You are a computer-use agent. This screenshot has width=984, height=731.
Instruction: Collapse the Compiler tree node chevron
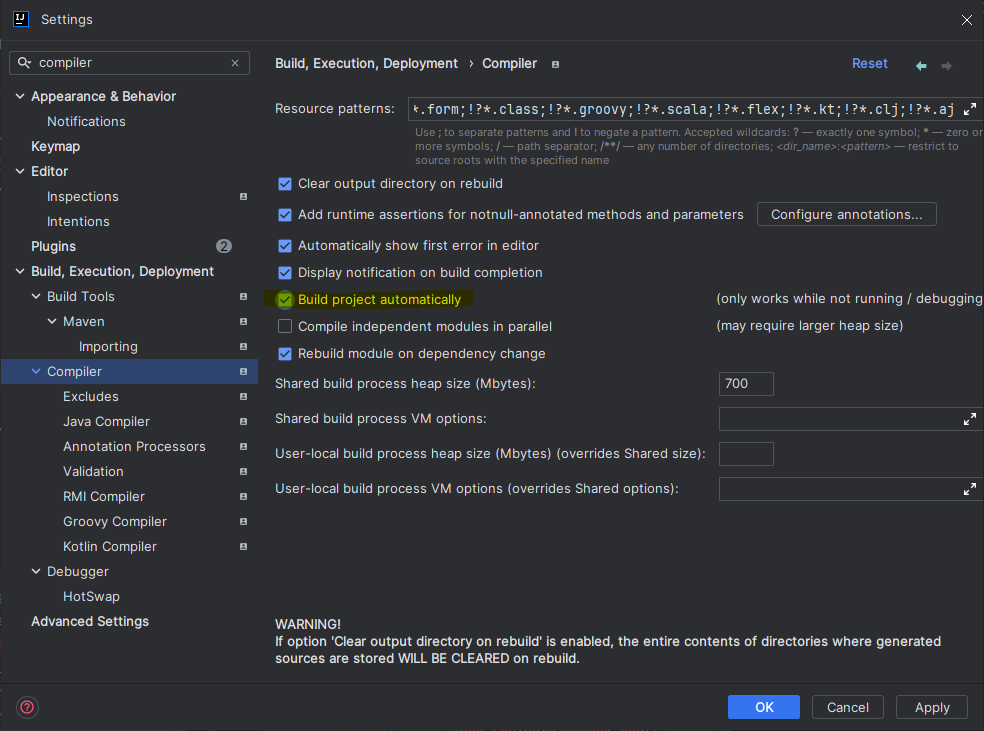click(36, 371)
